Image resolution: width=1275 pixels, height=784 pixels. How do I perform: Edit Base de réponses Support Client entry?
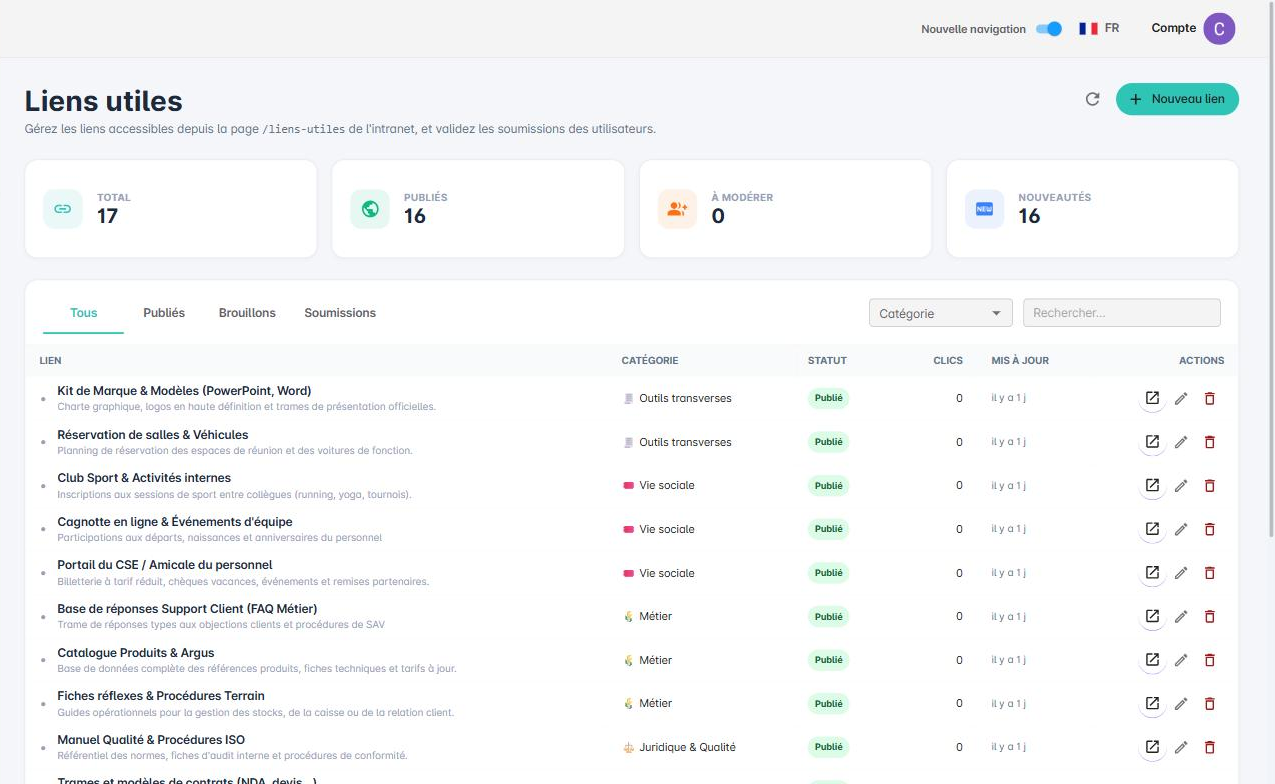point(1181,616)
